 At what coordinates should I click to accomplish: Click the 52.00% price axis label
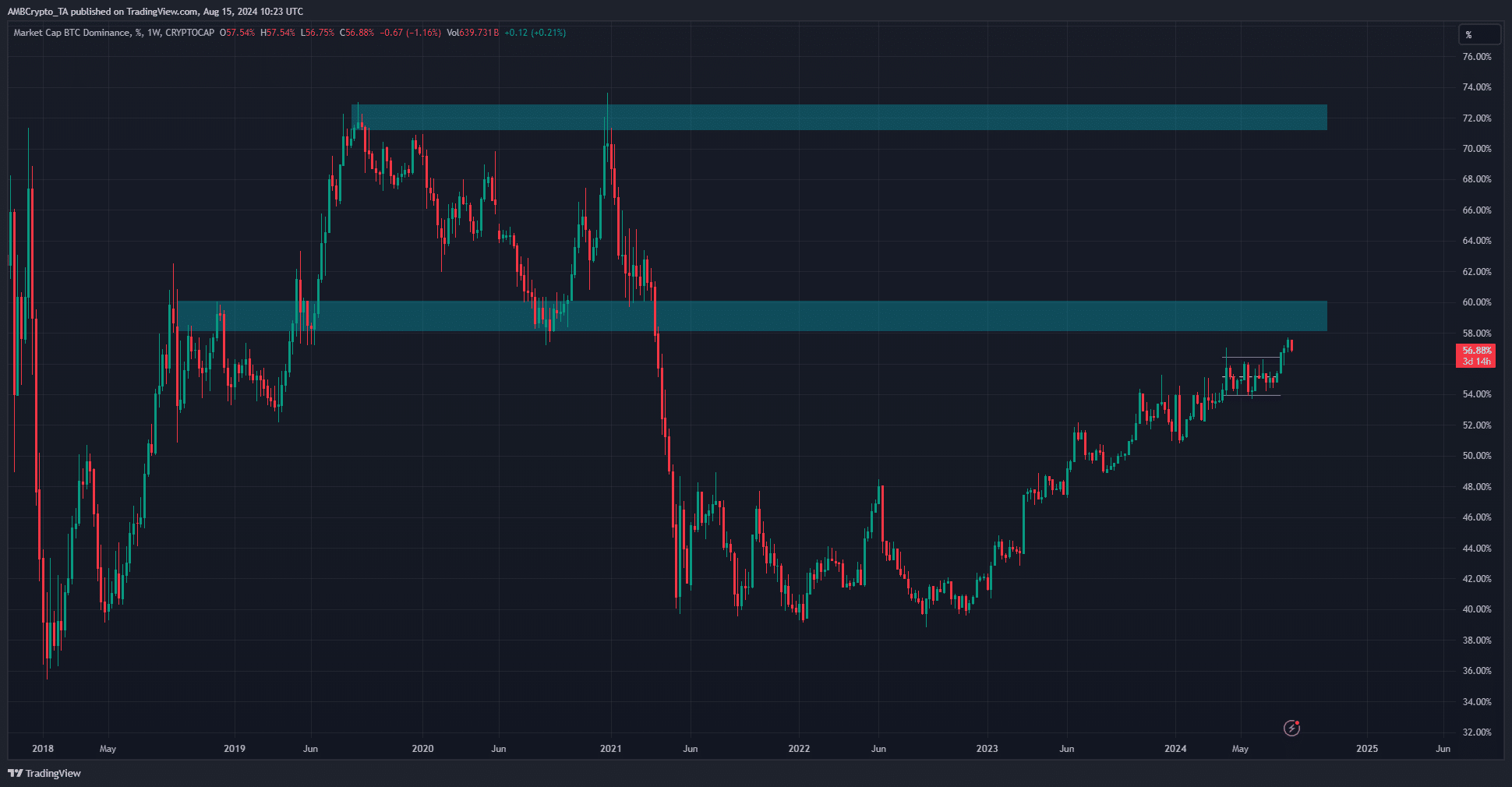(1477, 425)
